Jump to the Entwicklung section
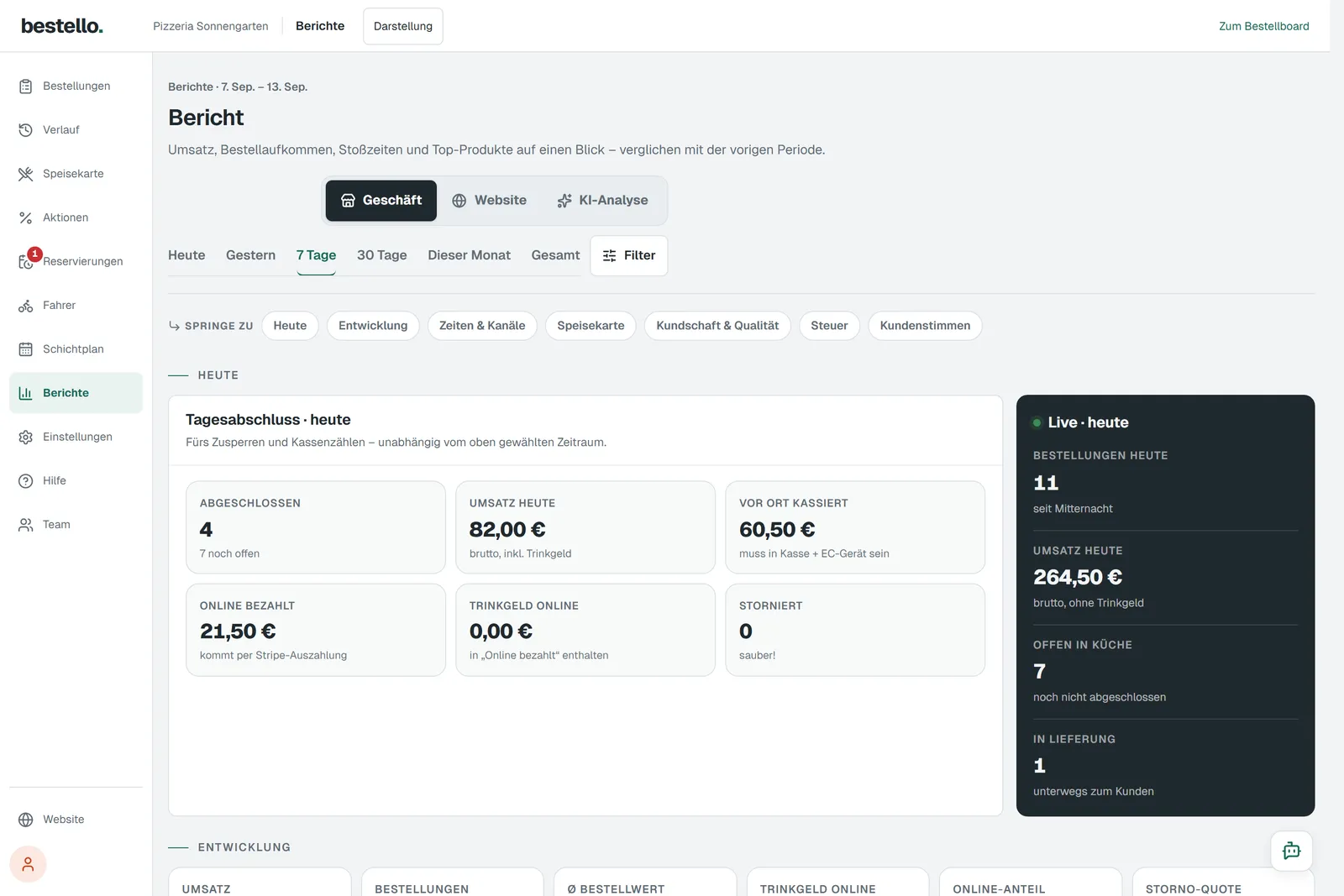 click(373, 326)
